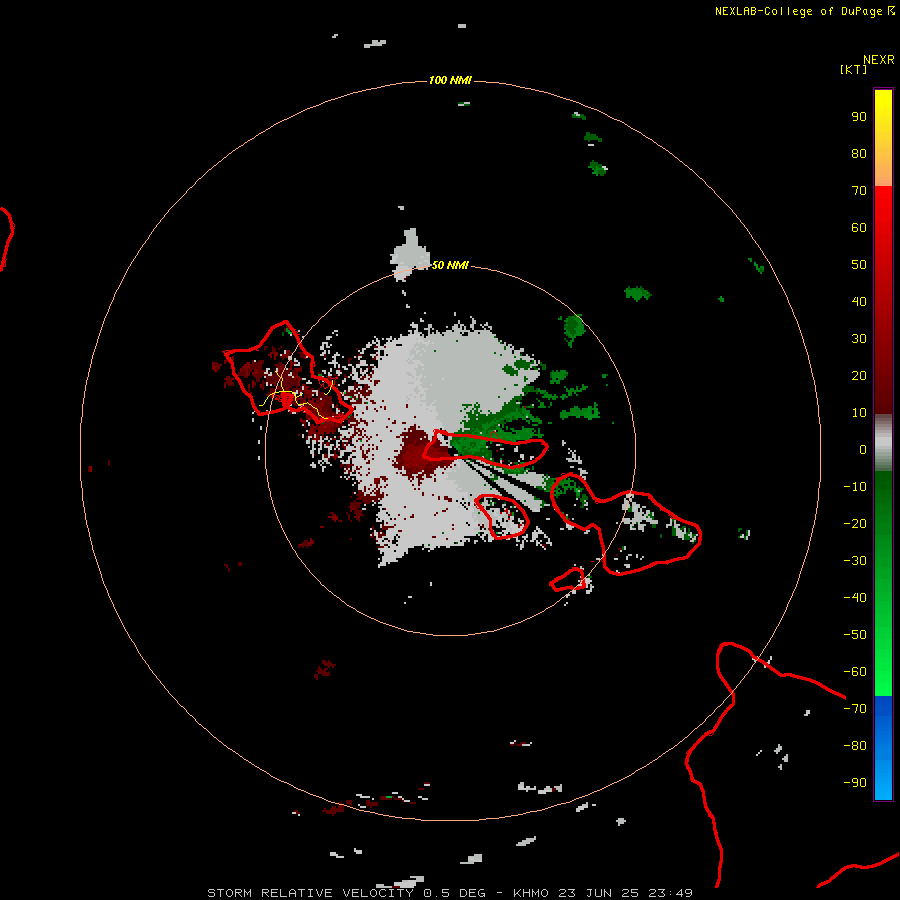Click the blue bottom segment of the color bar
The image size is (900, 900).
point(883,748)
